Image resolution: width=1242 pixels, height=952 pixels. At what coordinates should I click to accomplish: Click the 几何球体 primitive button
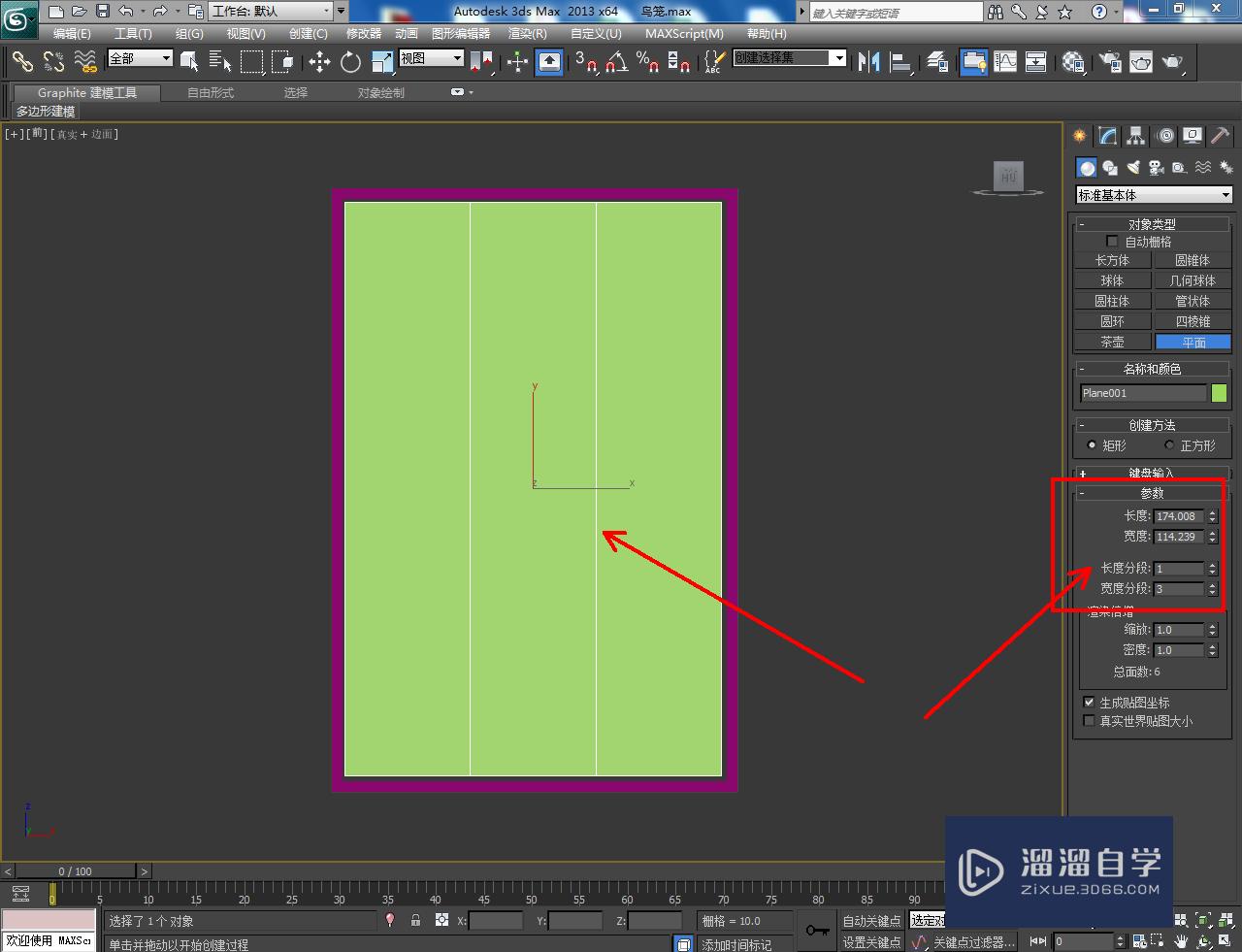pos(1193,280)
